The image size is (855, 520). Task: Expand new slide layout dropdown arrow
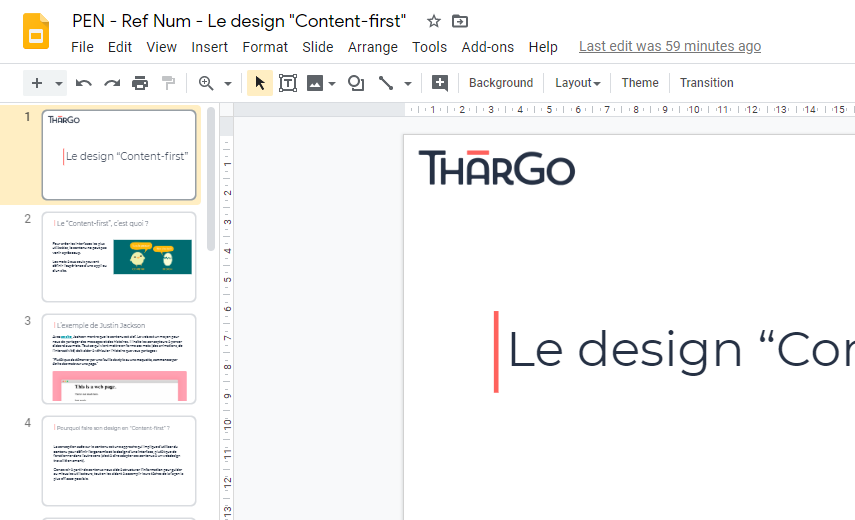pos(58,83)
